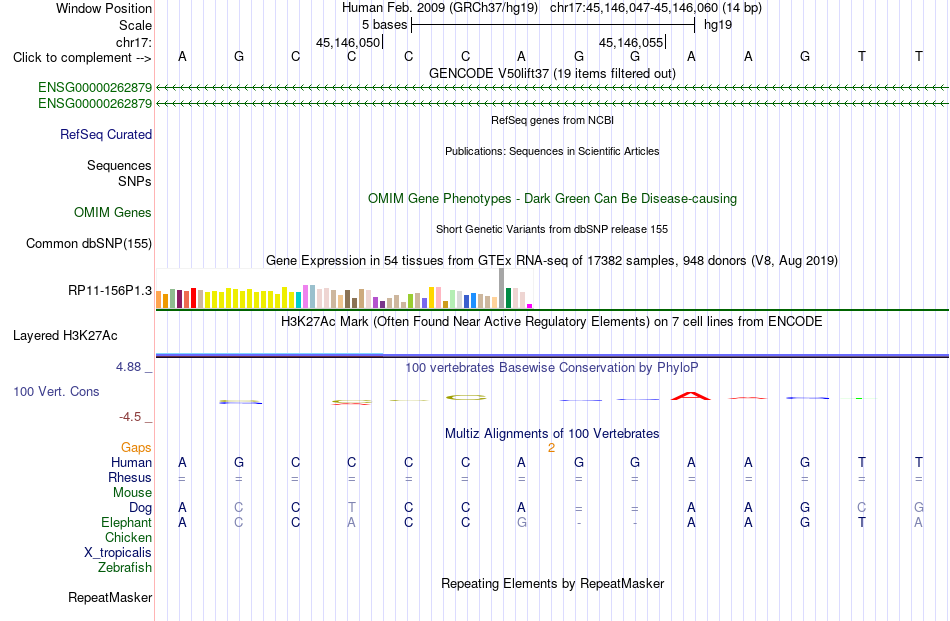Click the Rhesus species label
Screen dimensions: 950x621
130,477
